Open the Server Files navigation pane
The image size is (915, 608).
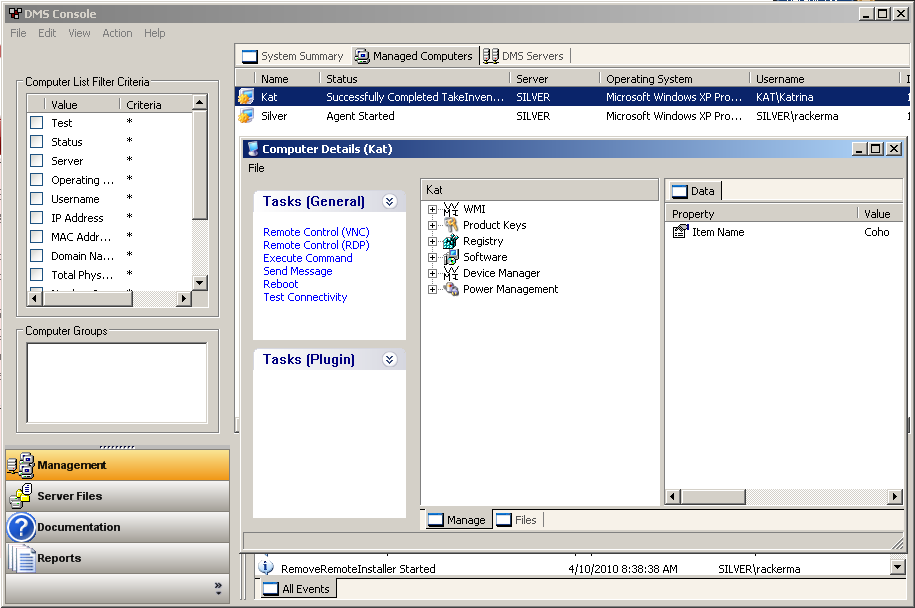[x=117, y=496]
